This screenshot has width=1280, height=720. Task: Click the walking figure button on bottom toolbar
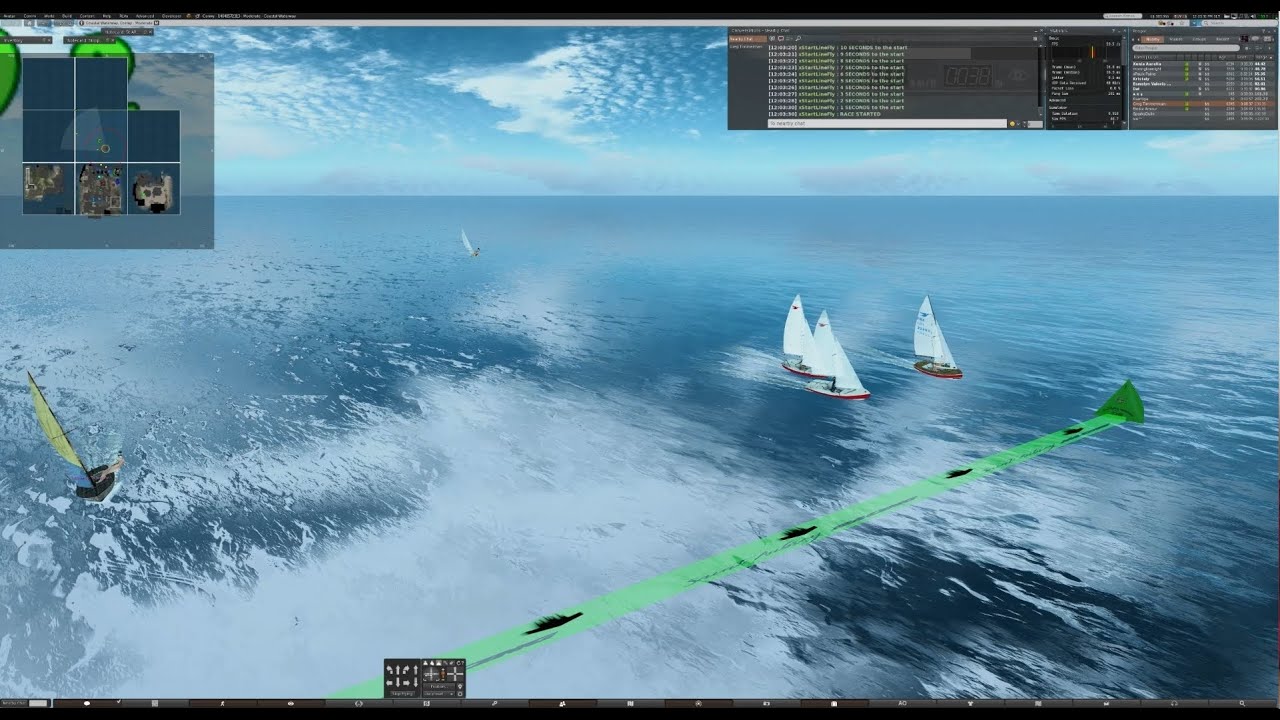(x=222, y=703)
